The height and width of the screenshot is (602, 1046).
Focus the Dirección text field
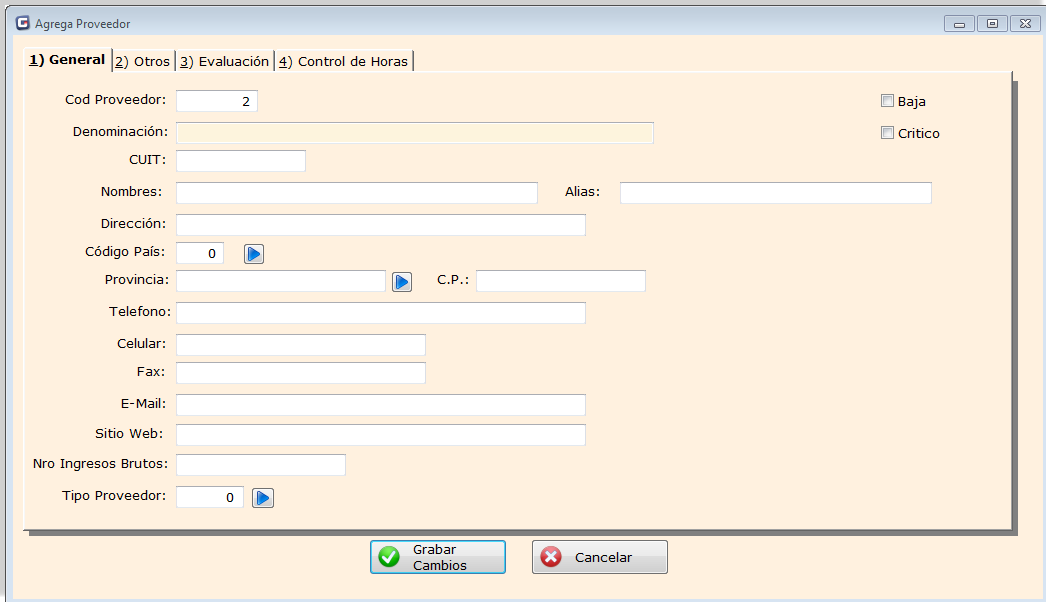click(x=380, y=225)
